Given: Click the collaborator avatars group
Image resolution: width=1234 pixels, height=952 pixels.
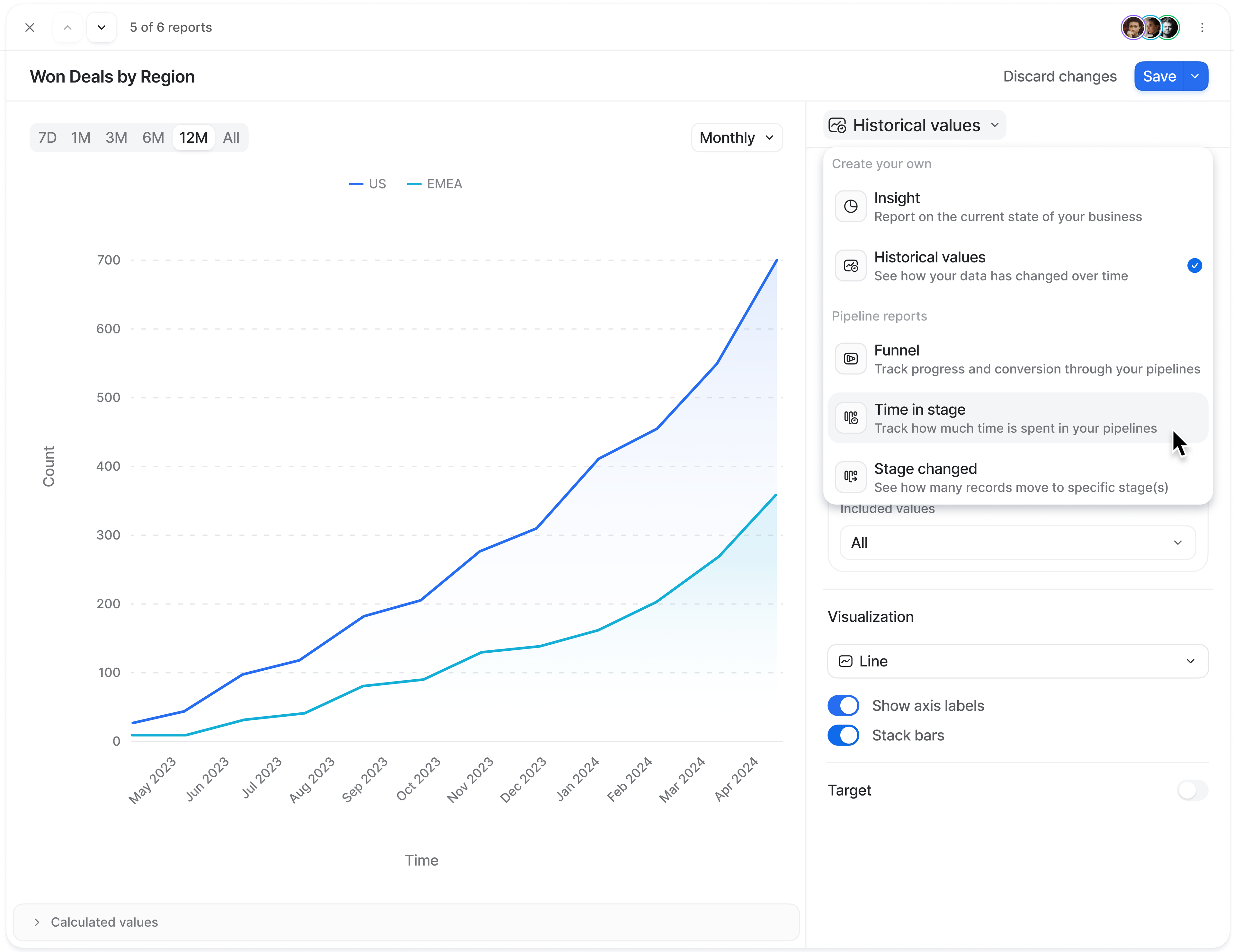Looking at the screenshot, I should (1150, 28).
